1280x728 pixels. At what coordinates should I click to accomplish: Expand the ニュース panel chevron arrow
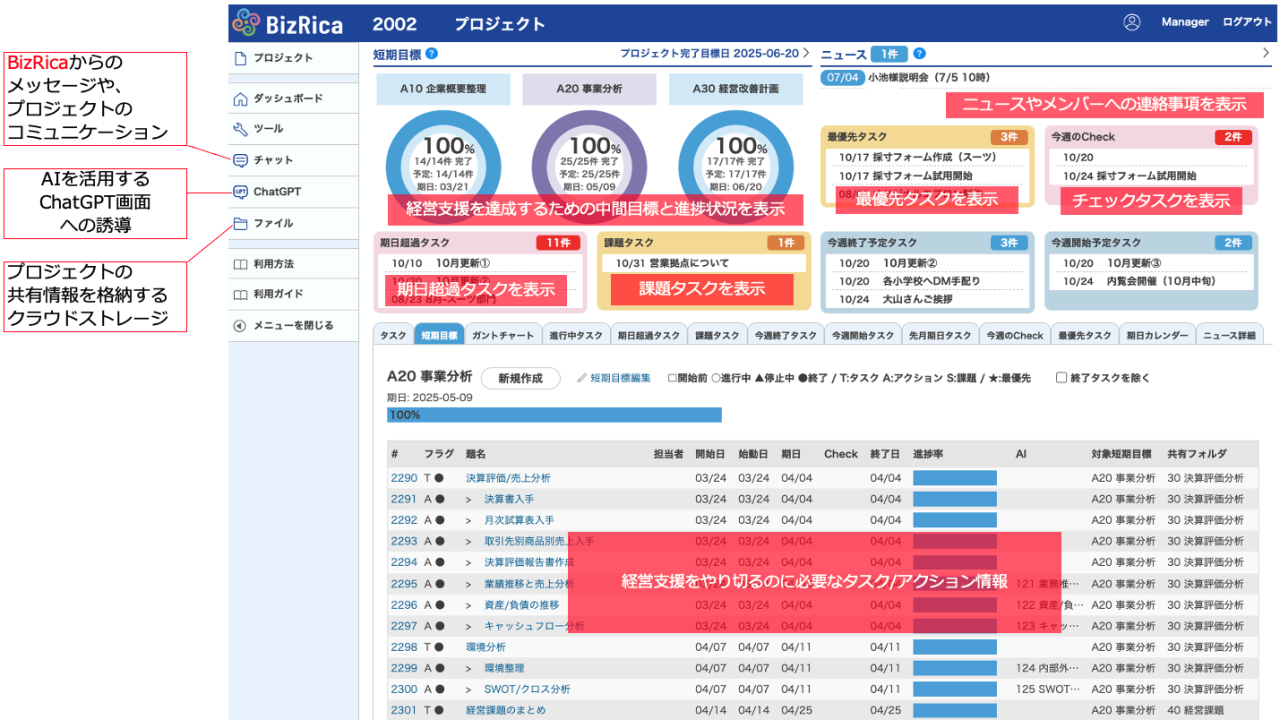(1266, 54)
